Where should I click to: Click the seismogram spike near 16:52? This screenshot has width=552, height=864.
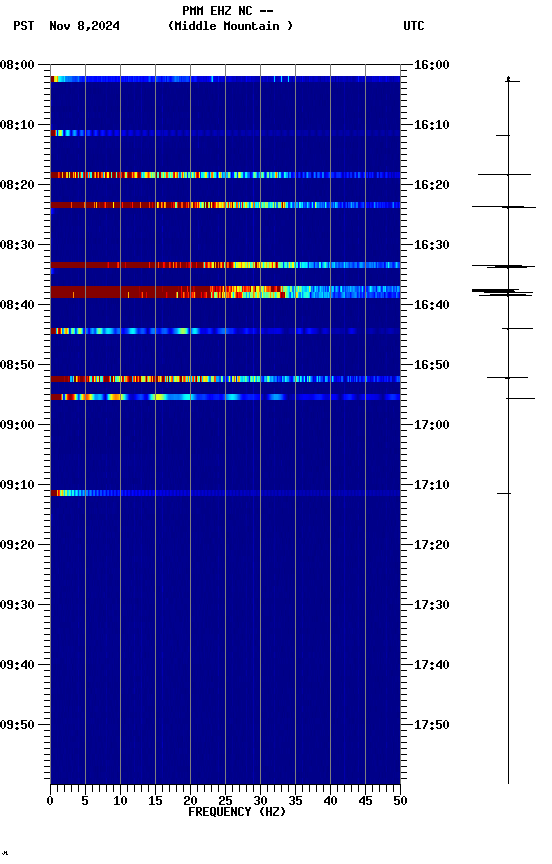(x=507, y=378)
